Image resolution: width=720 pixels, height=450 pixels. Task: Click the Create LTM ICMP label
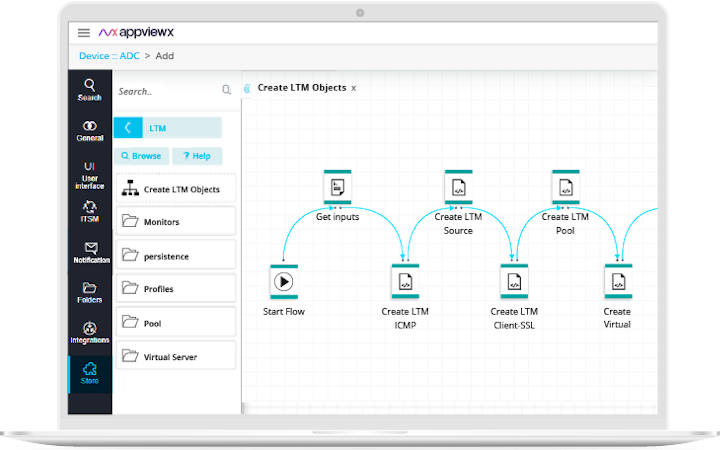[x=405, y=318]
